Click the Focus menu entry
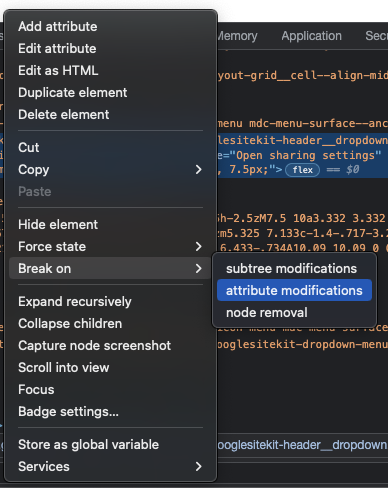The image size is (388, 488). click(x=109, y=390)
